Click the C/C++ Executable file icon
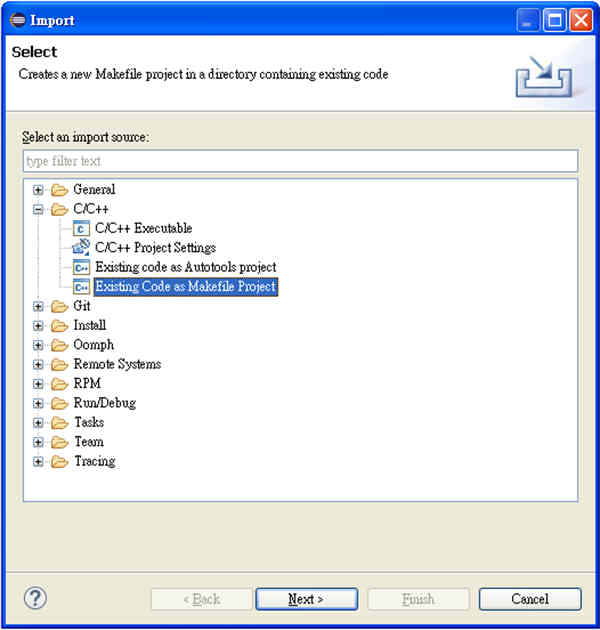The height and width of the screenshot is (630, 600). (81, 228)
